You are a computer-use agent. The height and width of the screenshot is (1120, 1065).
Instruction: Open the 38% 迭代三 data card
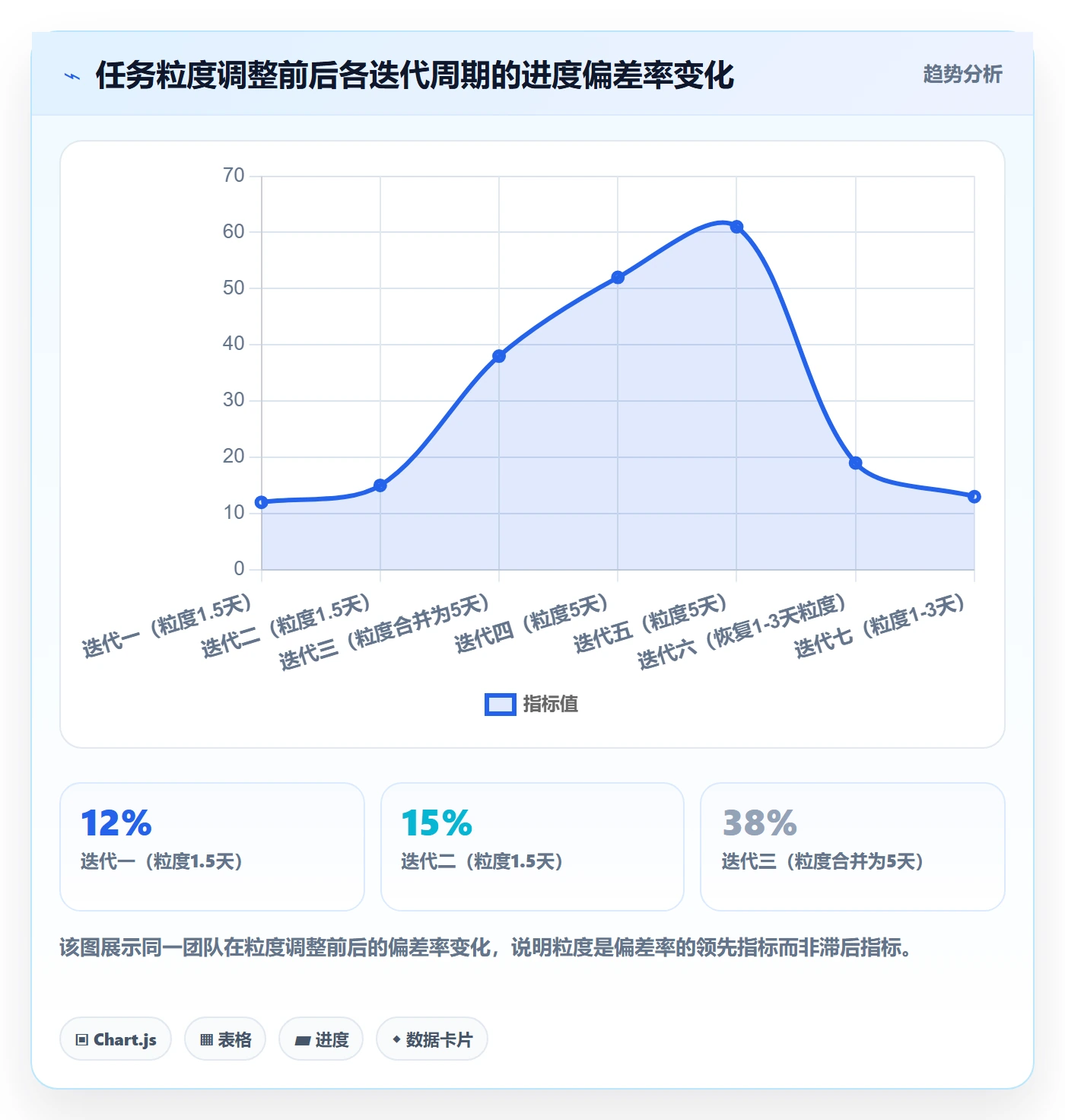[853, 847]
